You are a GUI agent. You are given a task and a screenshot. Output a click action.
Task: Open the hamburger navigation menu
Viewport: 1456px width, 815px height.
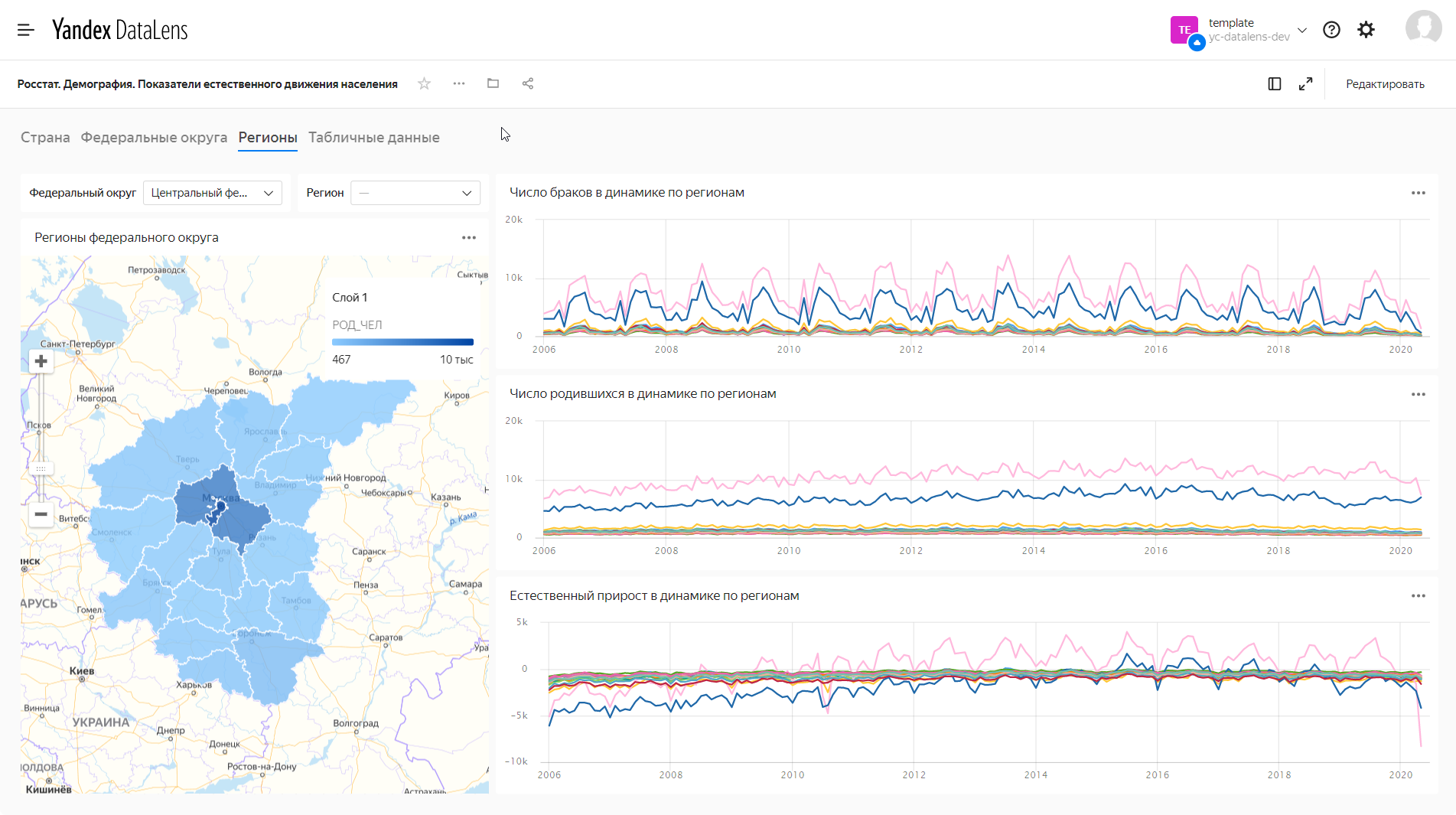26,30
